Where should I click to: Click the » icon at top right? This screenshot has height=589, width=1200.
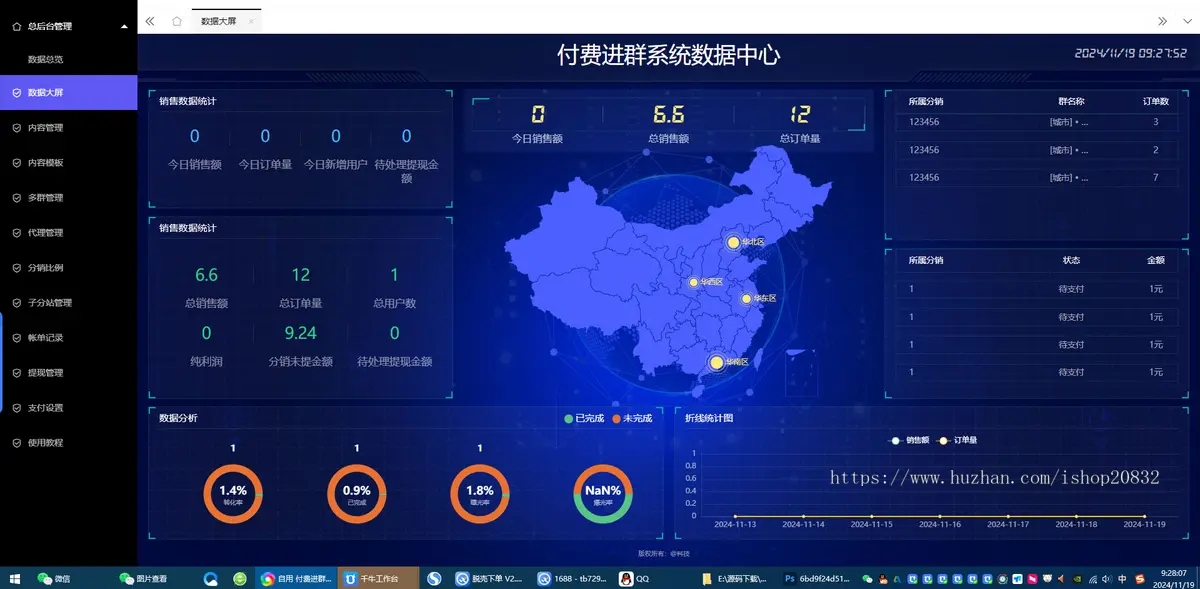coord(1163,19)
